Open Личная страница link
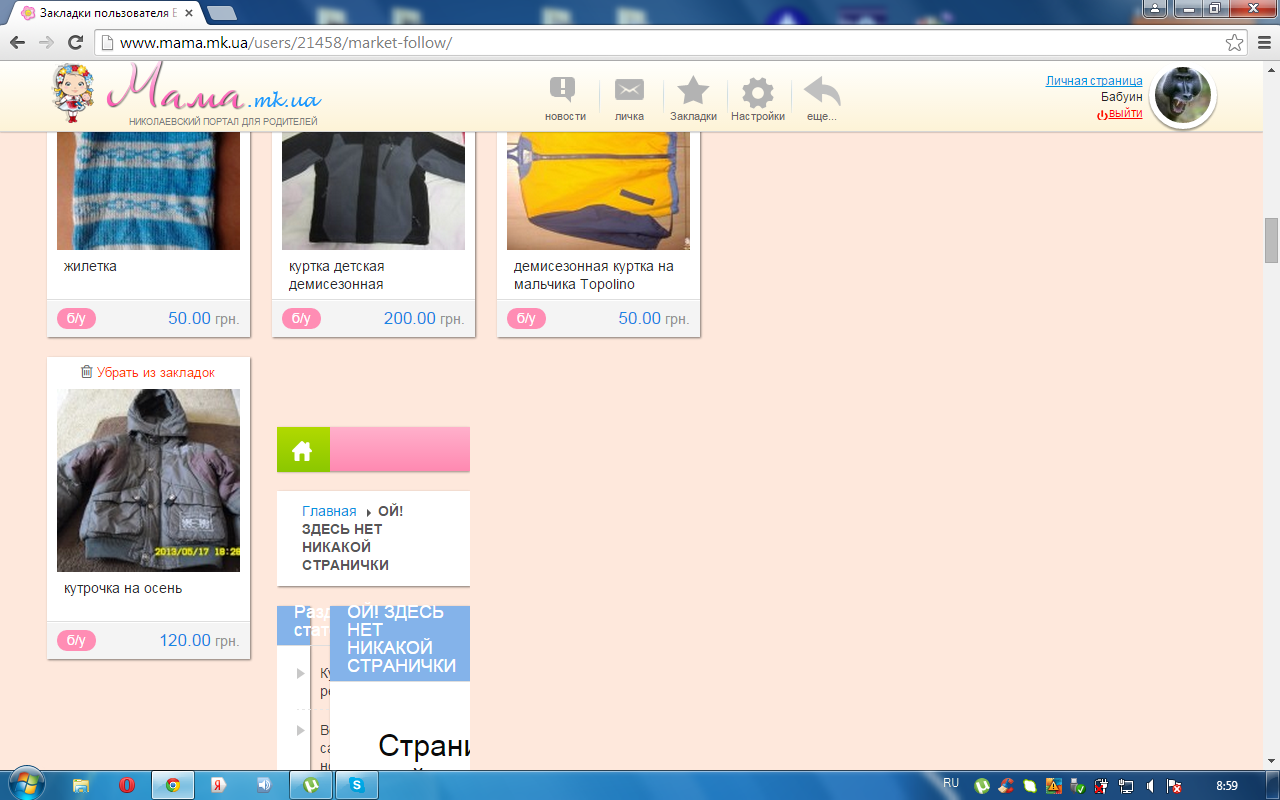This screenshot has width=1280, height=800. coord(1094,81)
